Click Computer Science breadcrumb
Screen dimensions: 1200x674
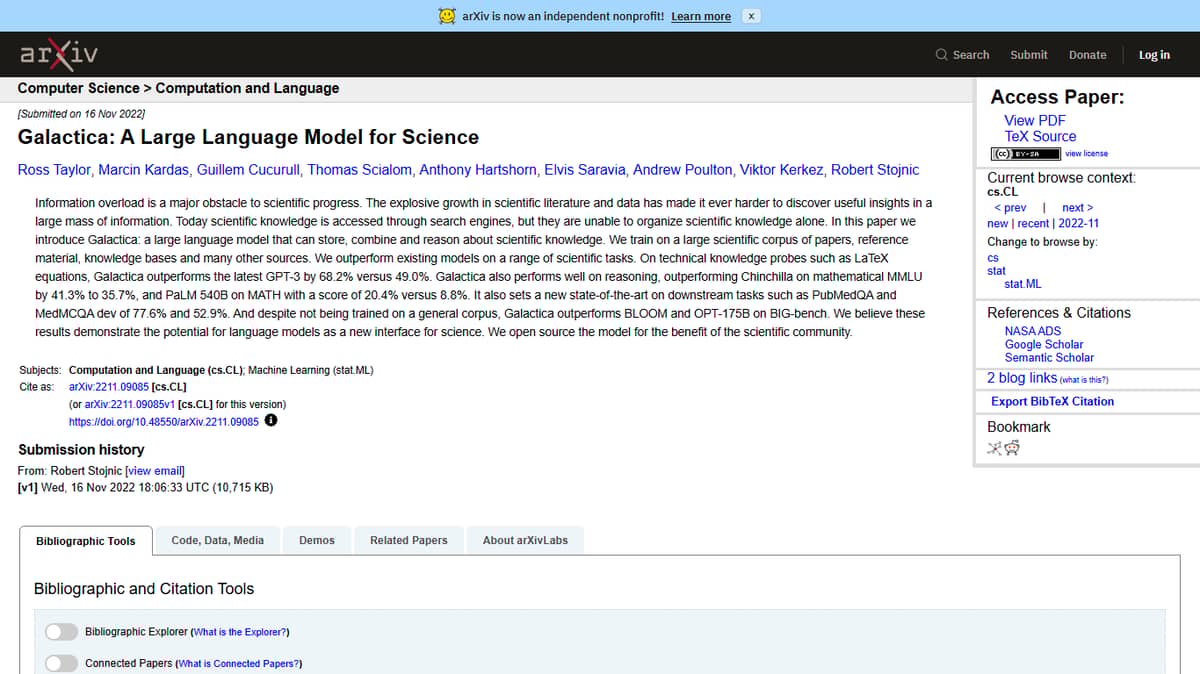coord(79,88)
